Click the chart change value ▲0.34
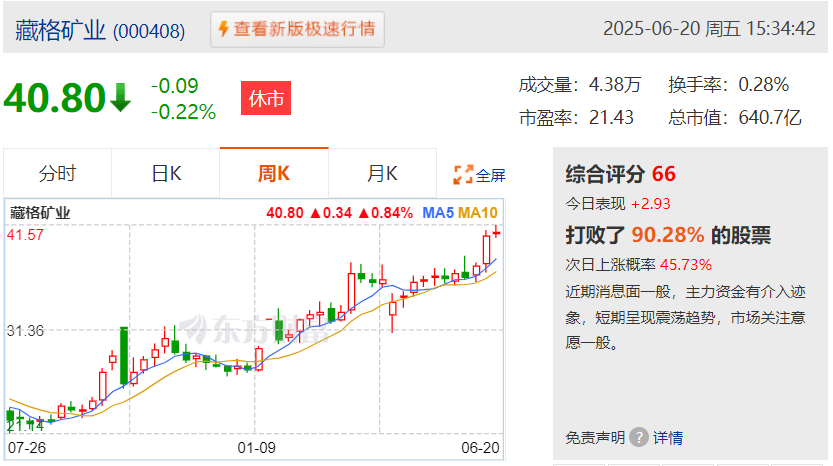Screen dimensions: 833x466 [x=330, y=213]
